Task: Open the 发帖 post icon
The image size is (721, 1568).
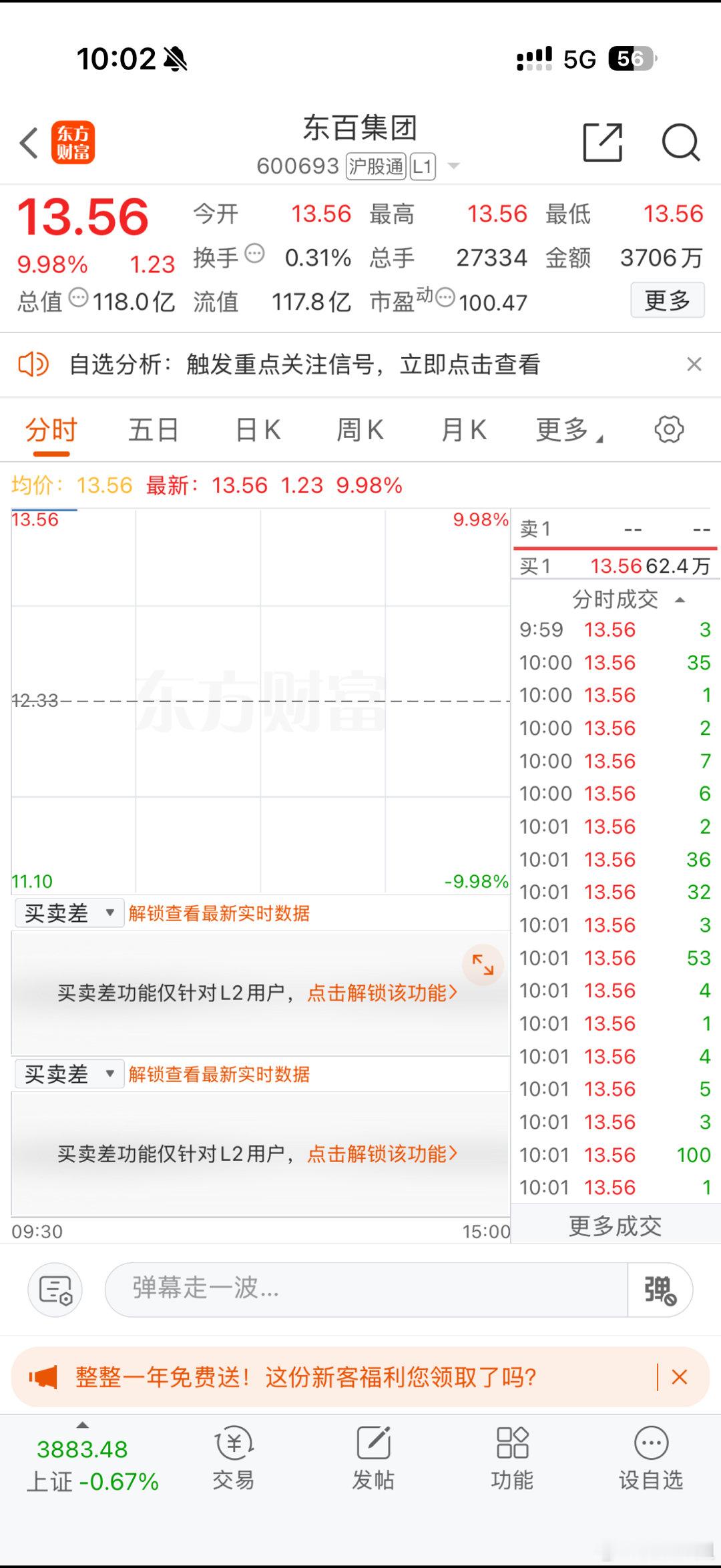Action: click(x=373, y=1457)
